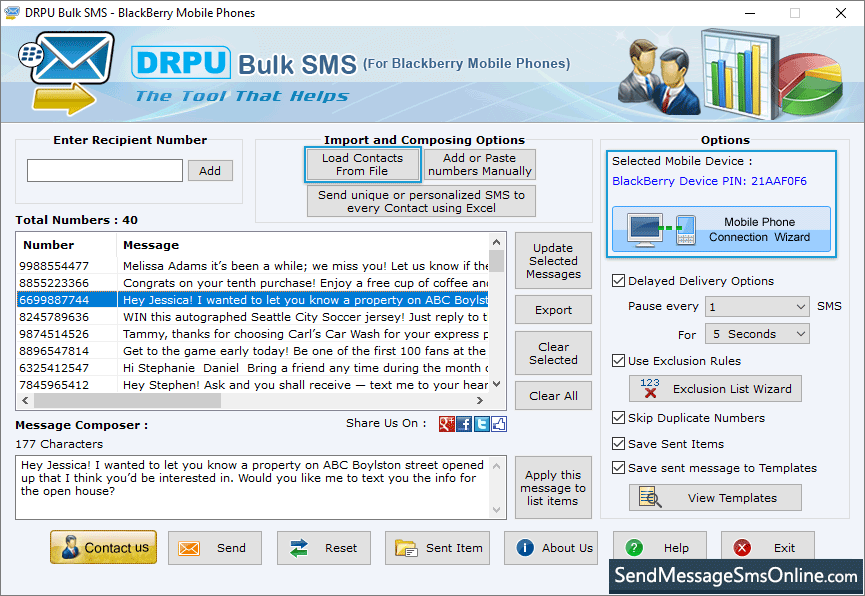
Task: Click the Message column header
Action: pyautogui.click(x=303, y=245)
